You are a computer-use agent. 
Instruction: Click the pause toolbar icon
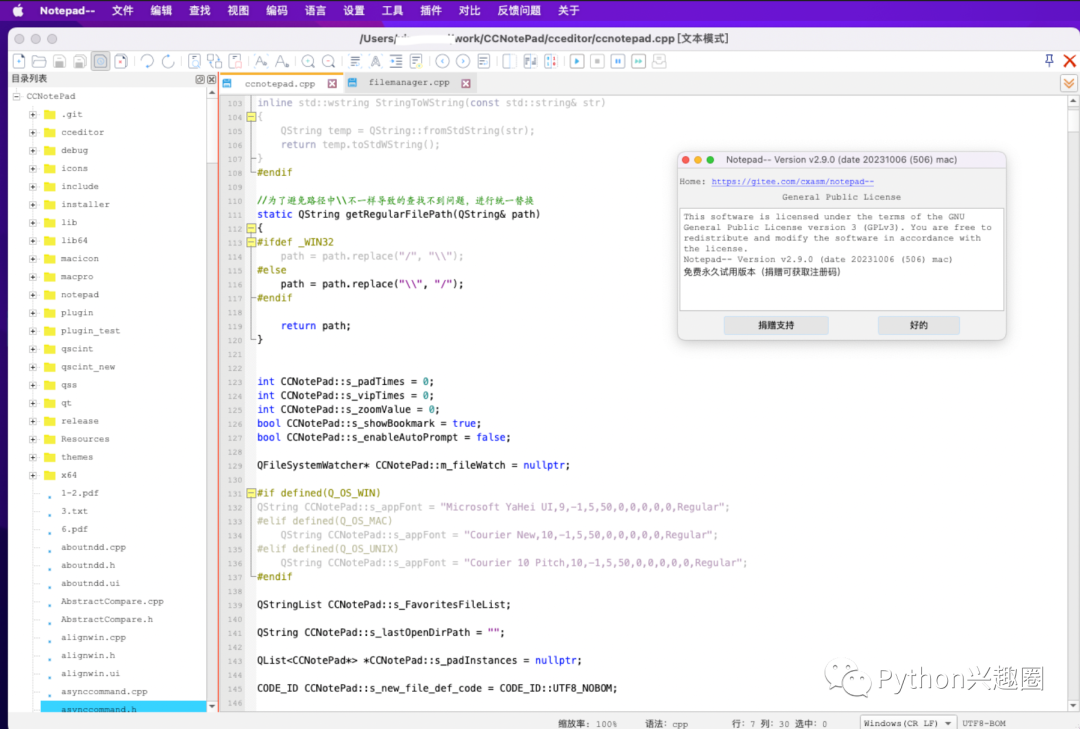[618, 61]
